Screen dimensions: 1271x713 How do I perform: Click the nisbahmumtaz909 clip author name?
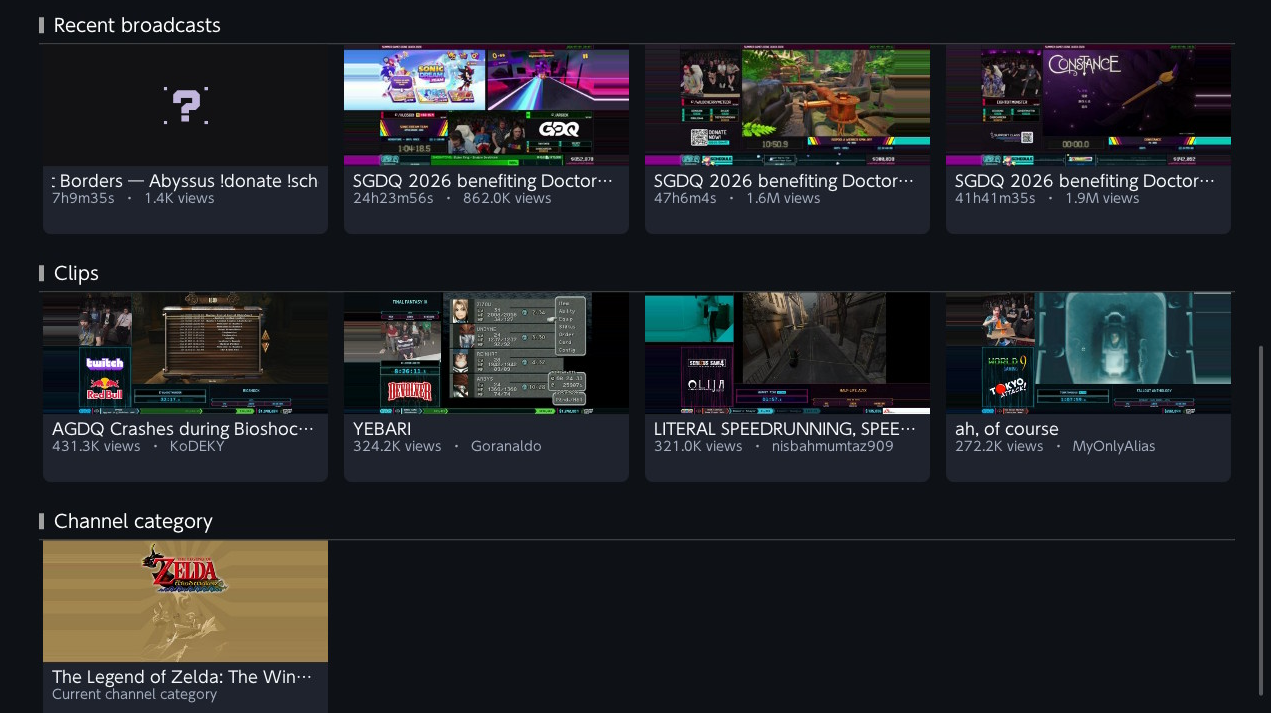pyautogui.click(x=833, y=446)
